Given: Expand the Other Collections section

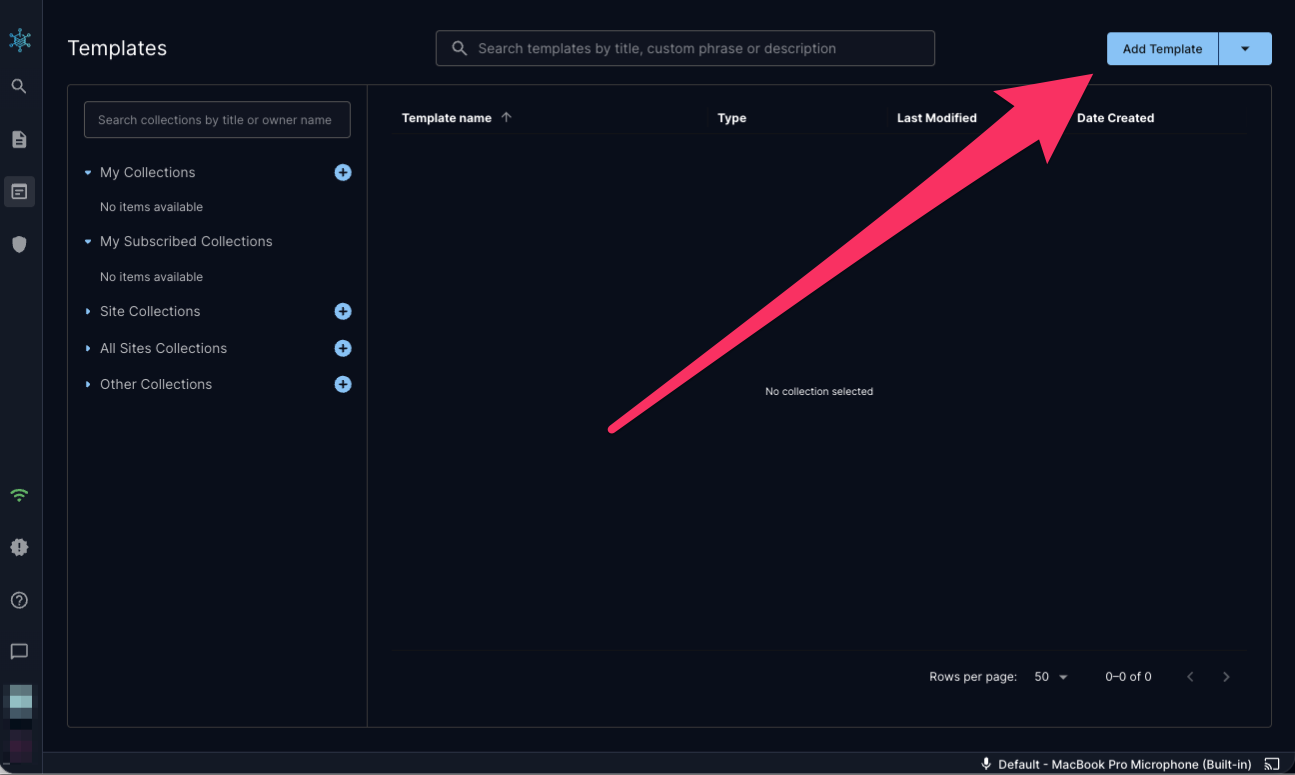Looking at the screenshot, I should tap(88, 385).
